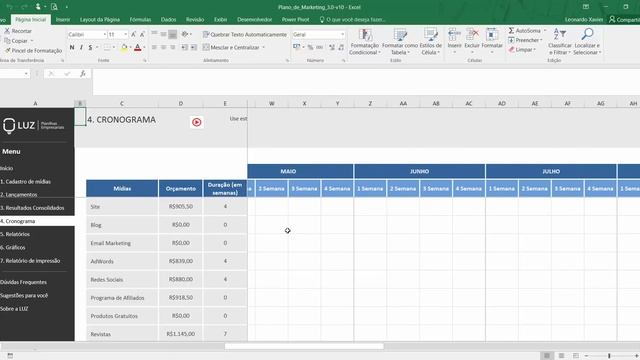The height and width of the screenshot is (360, 640).
Task: Toggle Quebrar Texto Automaticamente
Action: coord(245,35)
